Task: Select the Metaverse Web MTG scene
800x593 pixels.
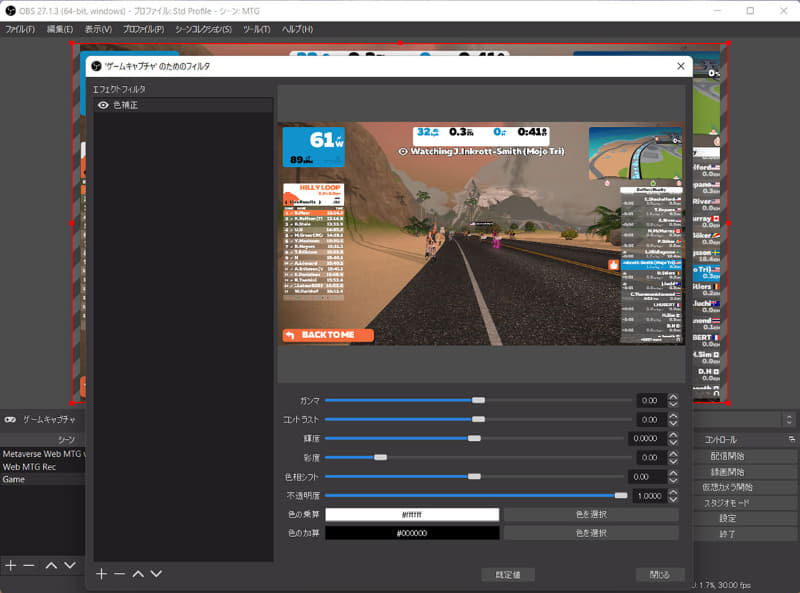Action: pyautogui.click(x=43, y=454)
